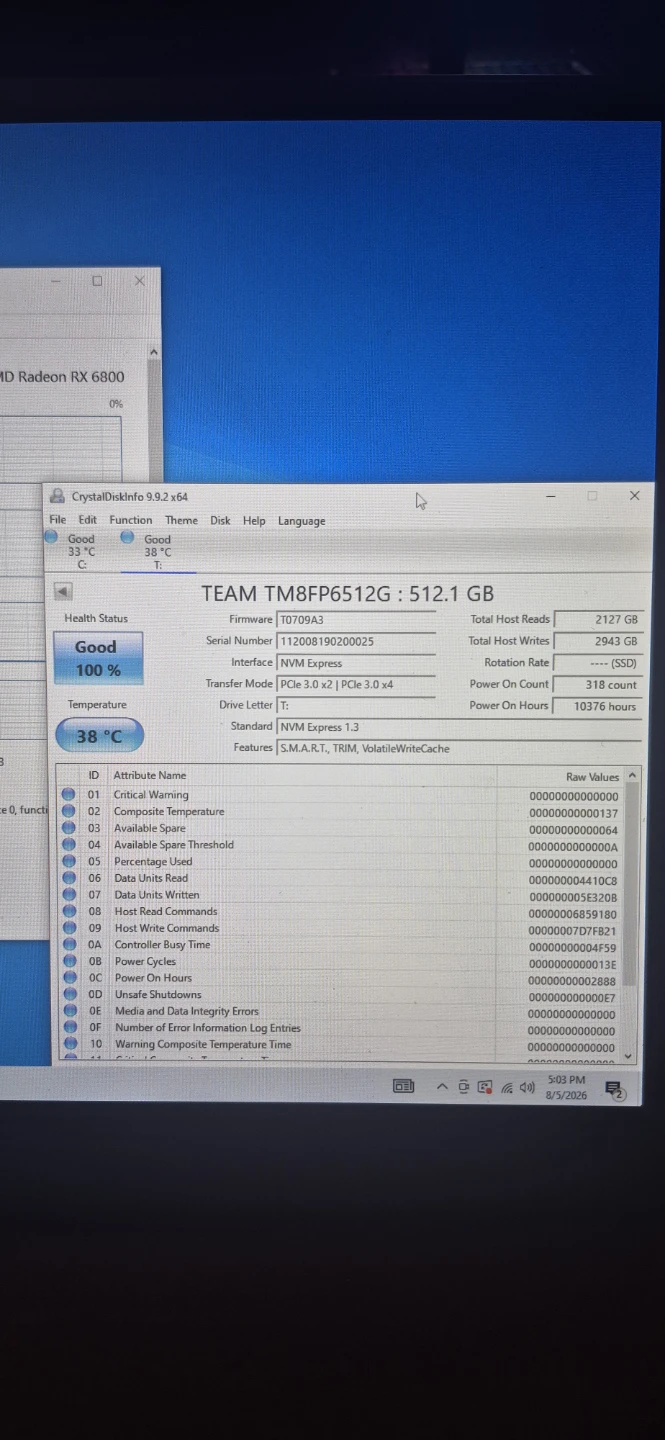Click the status dot for Controller Busy Time
Image resolution: width=665 pixels, height=1440 pixels.
pos(69,945)
